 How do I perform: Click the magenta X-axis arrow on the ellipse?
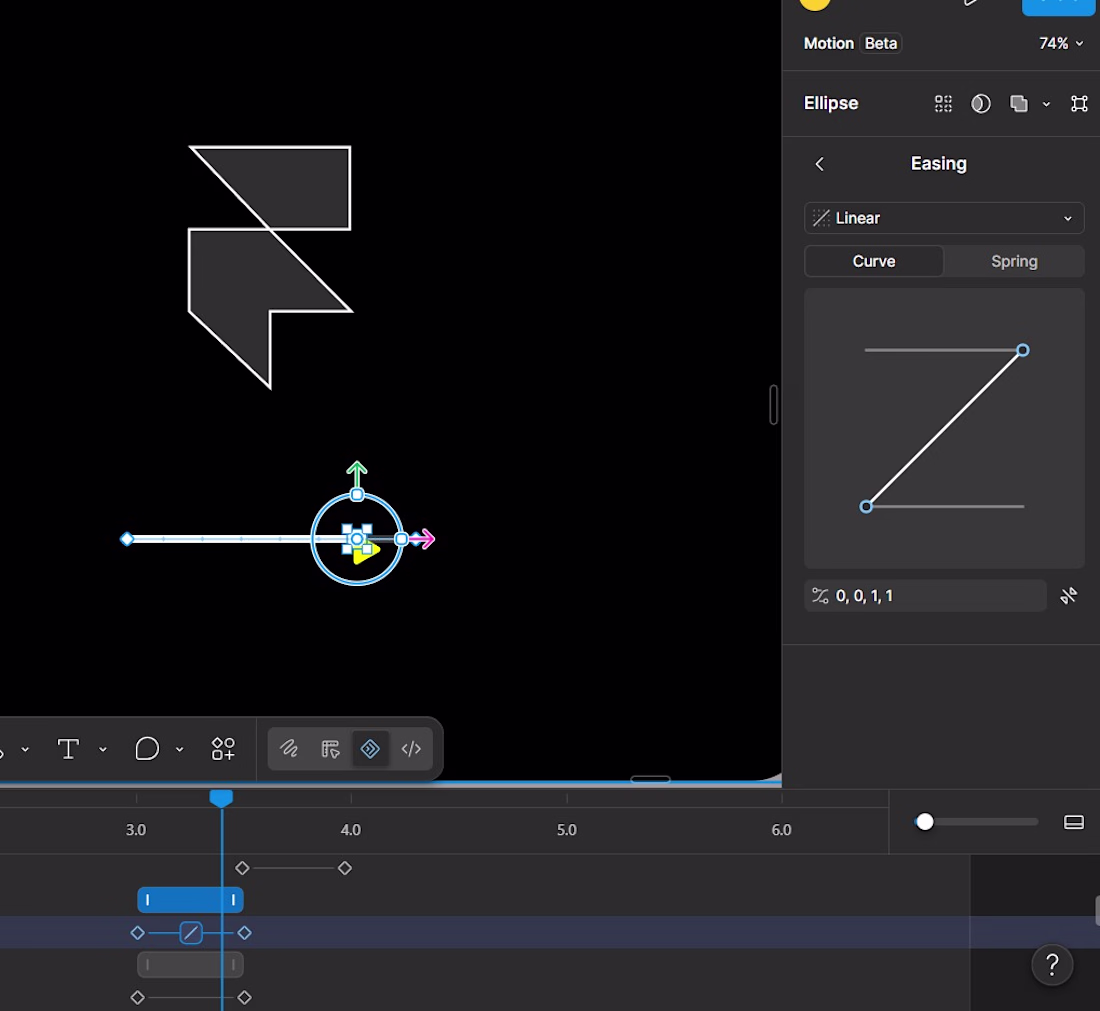pos(424,539)
